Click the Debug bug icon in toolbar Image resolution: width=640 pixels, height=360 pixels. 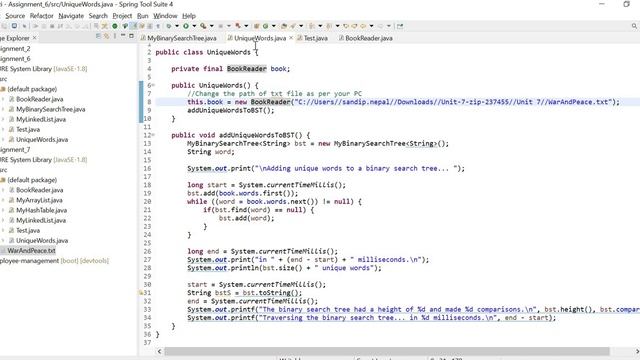point(169,26)
